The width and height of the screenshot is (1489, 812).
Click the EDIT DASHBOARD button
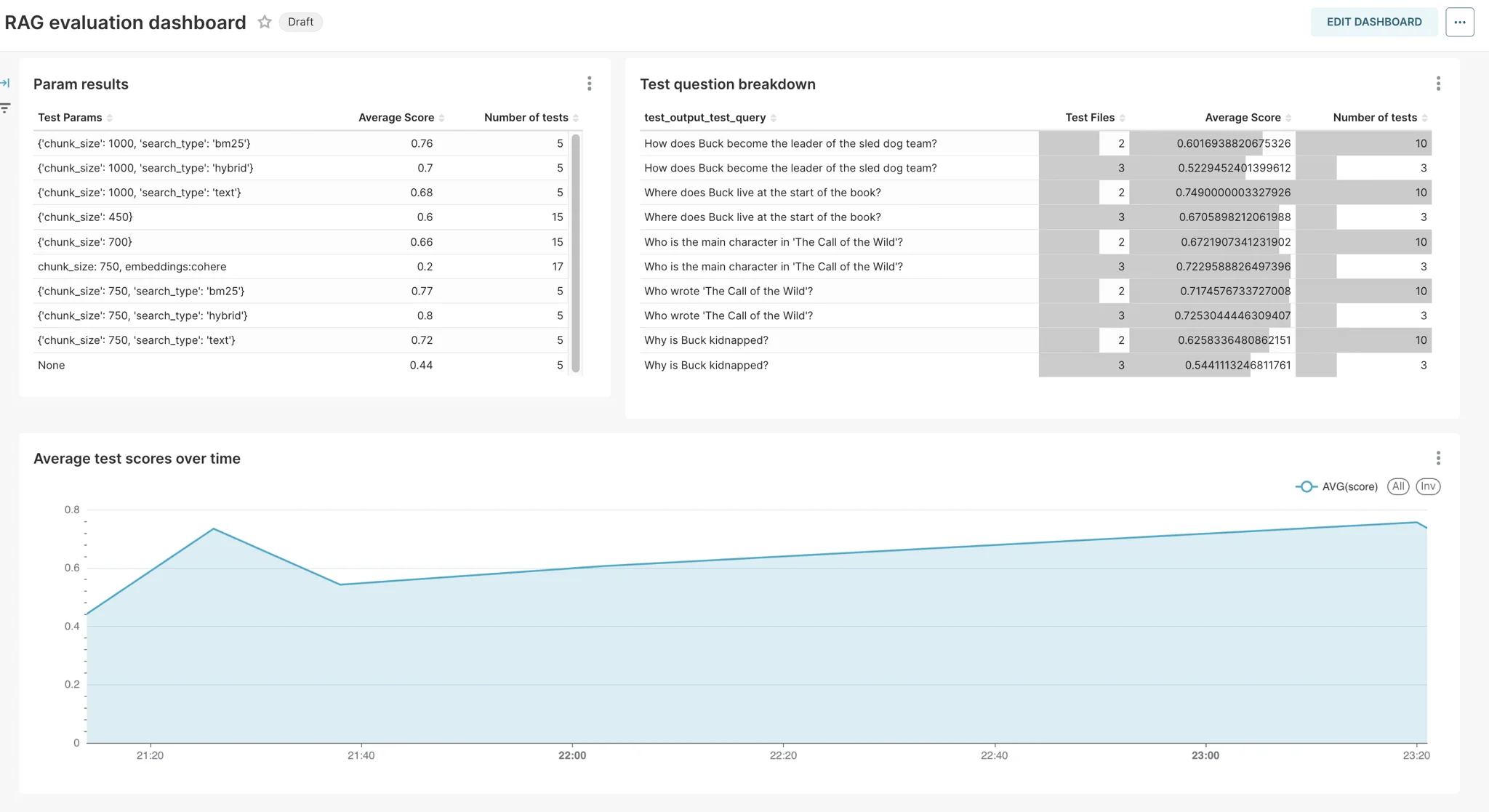pyautogui.click(x=1374, y=22)
